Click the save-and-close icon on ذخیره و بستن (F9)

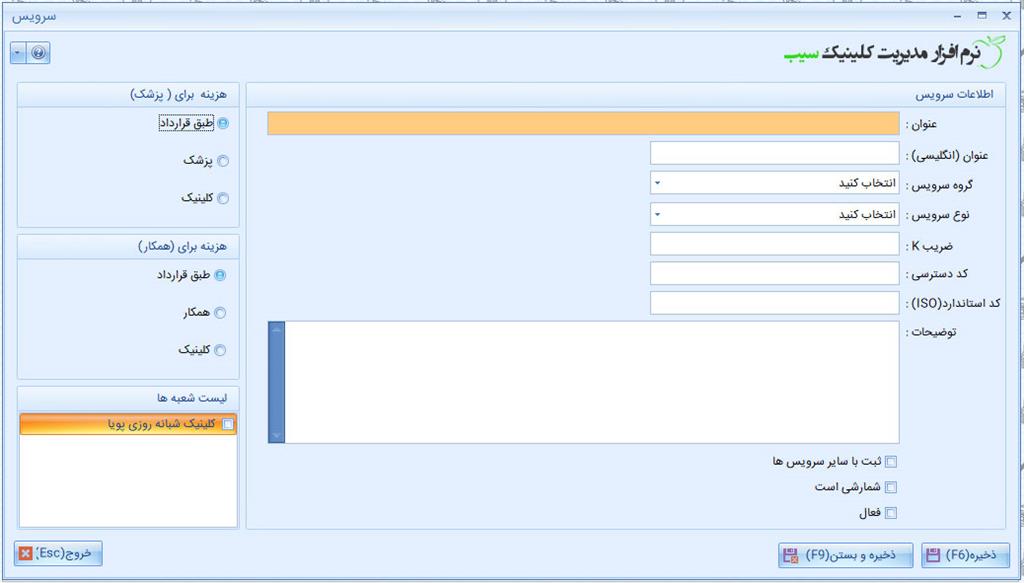[x=790, y=555]
